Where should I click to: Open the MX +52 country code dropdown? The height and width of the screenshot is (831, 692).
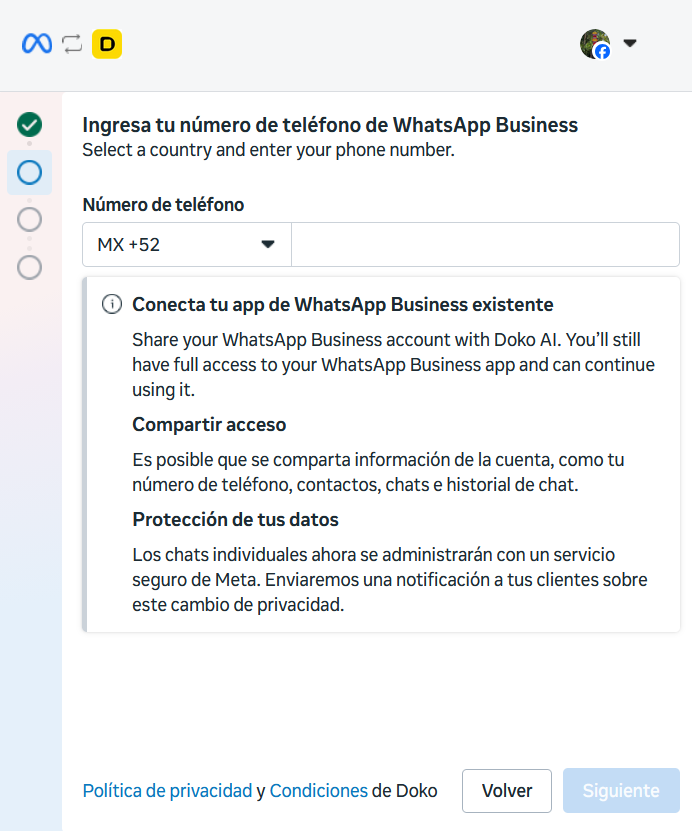pos(187,244)
